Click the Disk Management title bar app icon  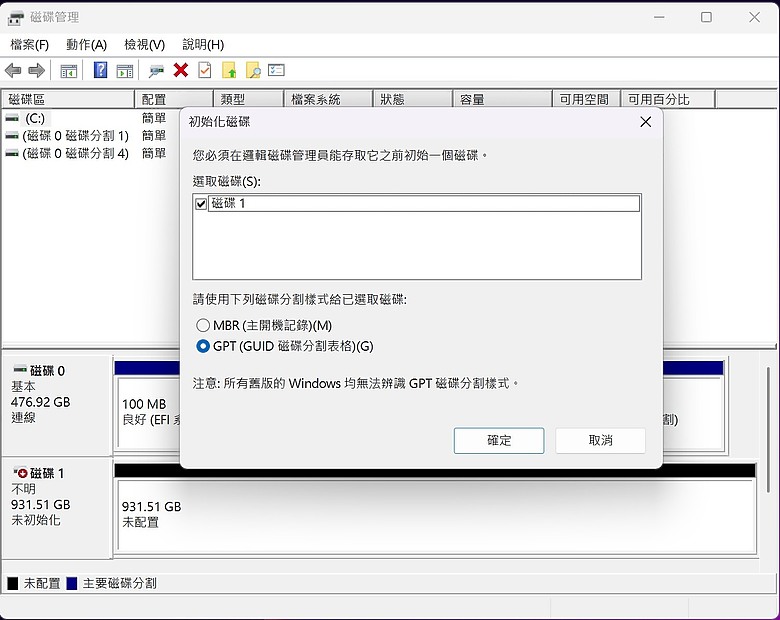[15, 18]
